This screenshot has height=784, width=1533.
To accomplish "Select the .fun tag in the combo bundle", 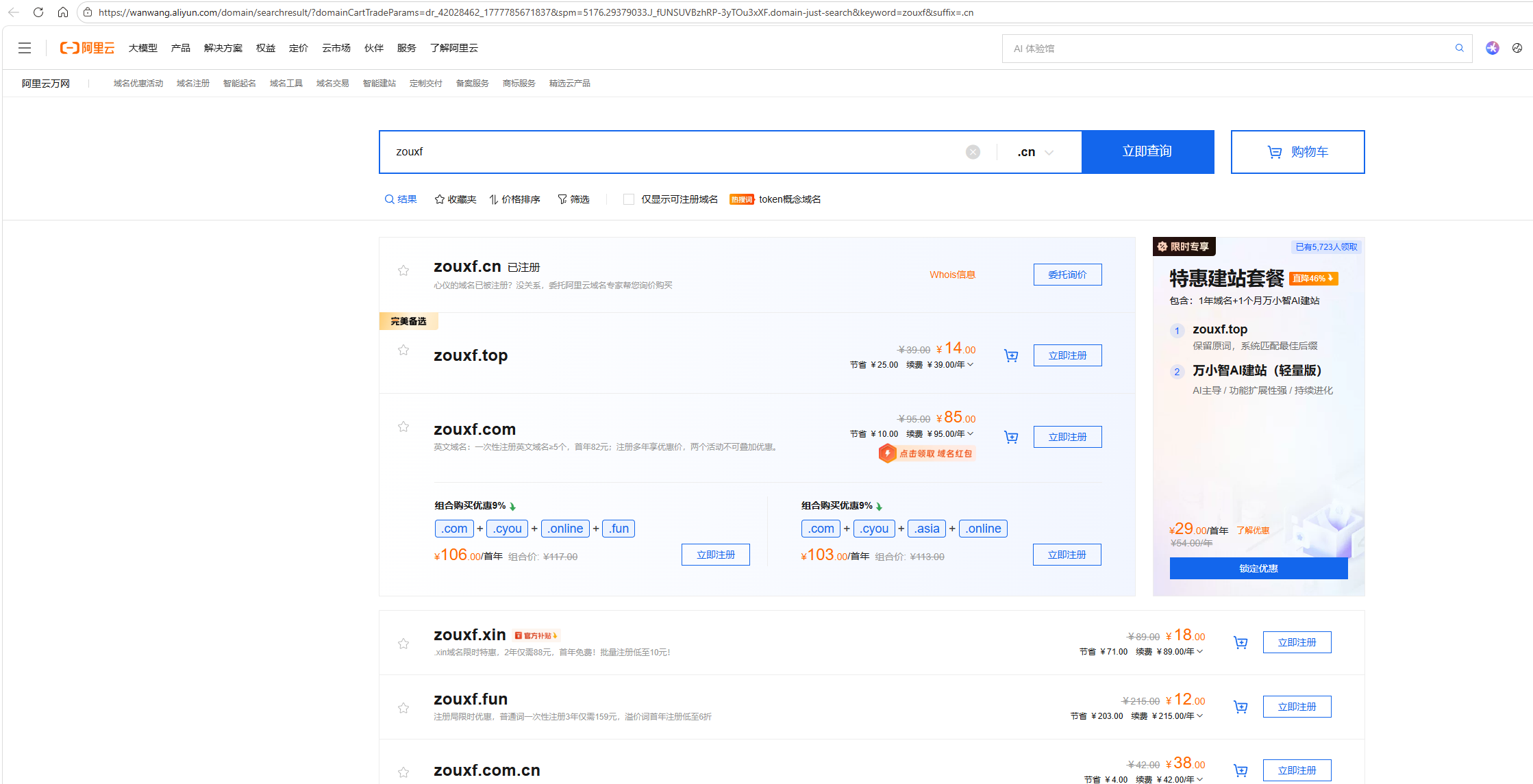I will click(x=619, y=529).
